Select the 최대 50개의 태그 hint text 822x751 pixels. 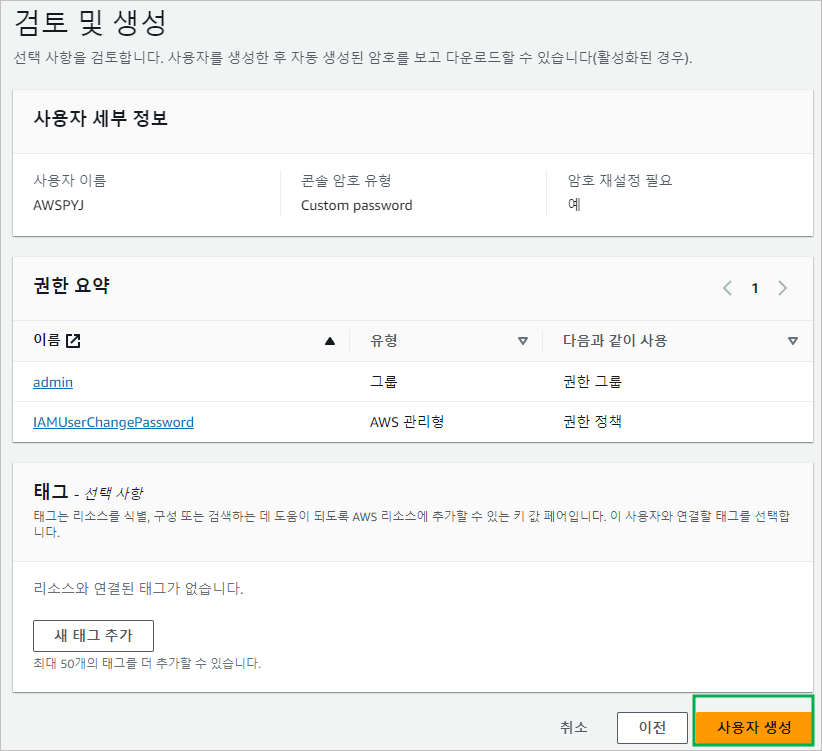click(x=147, y=663)
